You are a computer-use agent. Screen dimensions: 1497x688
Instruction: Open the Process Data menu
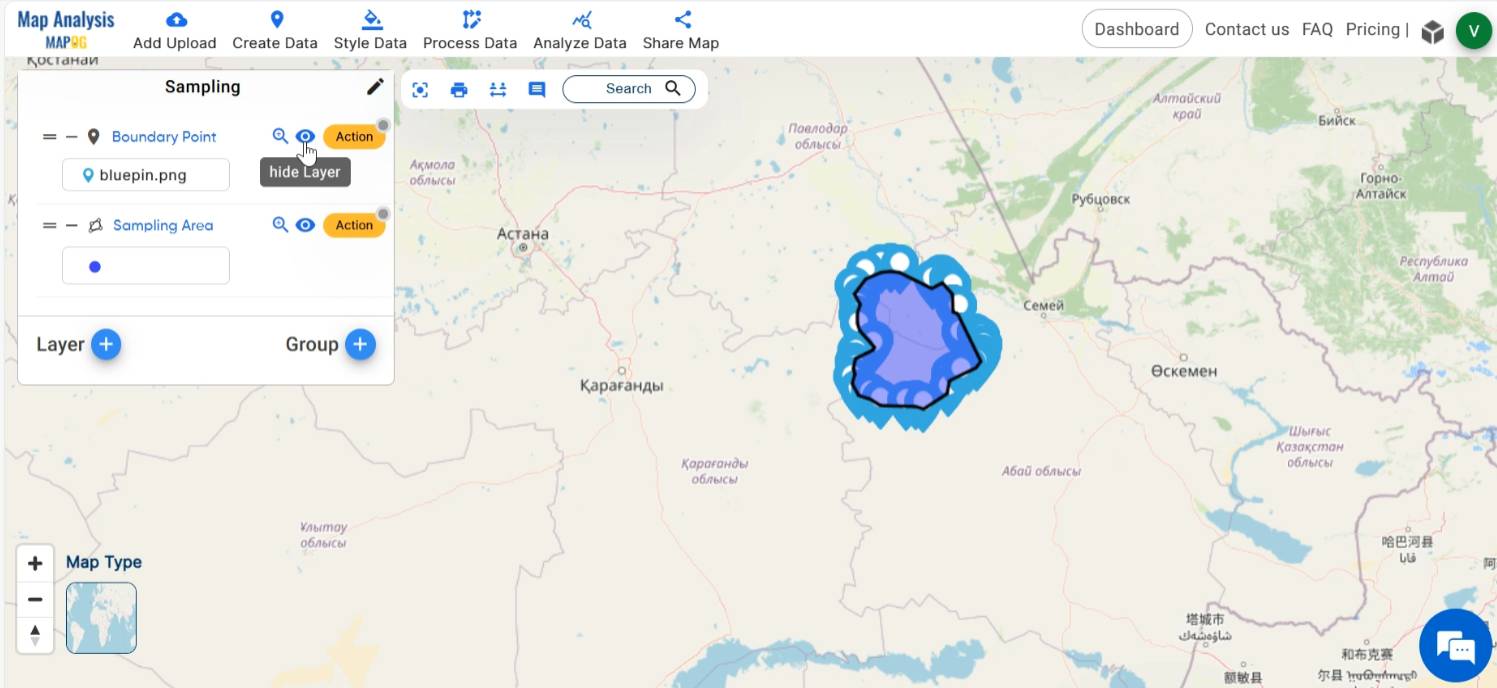pos(470,30)
